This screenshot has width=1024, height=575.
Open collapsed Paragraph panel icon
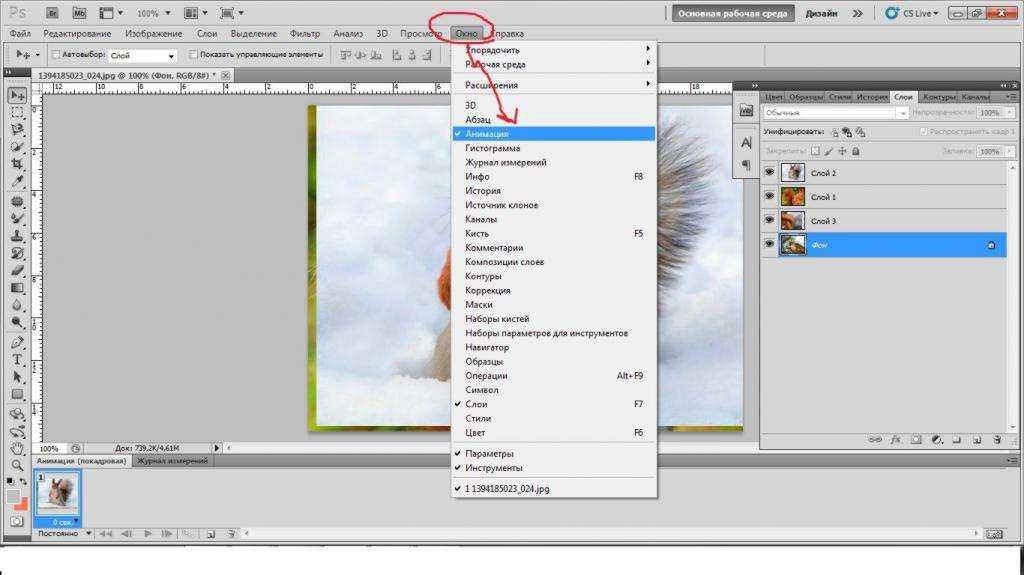point(746,165)
